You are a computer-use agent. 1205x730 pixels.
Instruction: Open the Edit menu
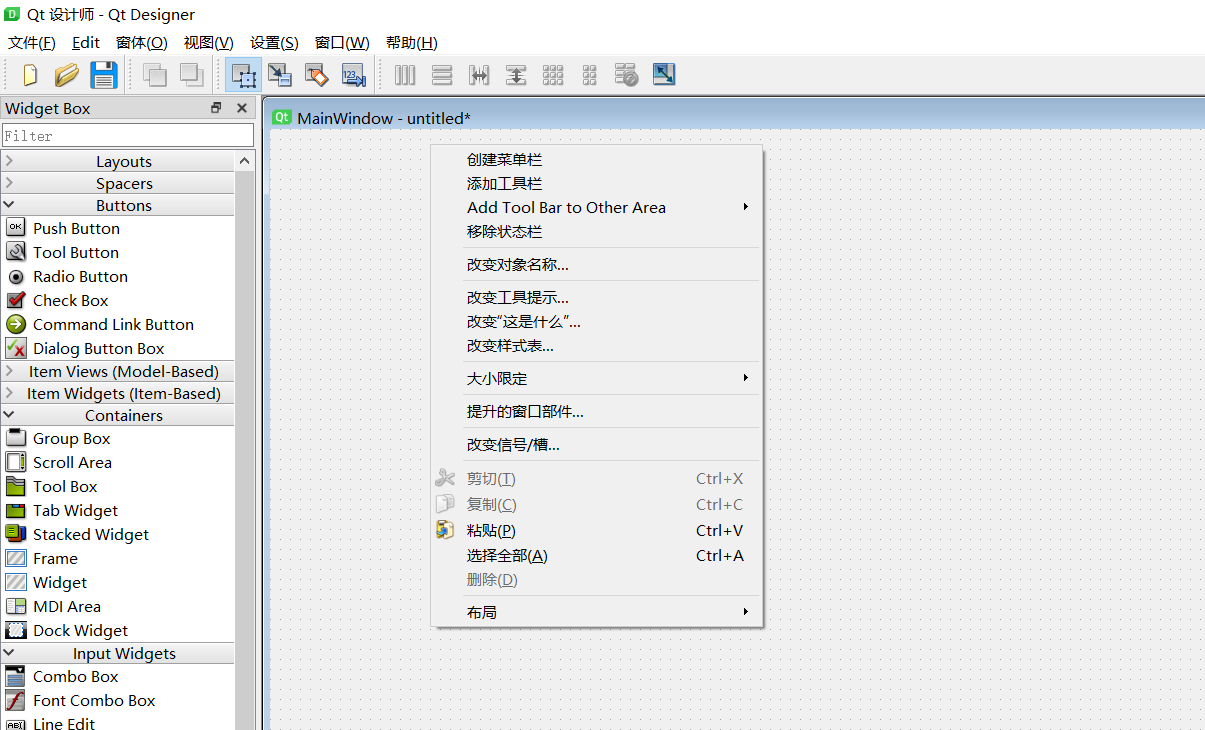pyautogui.click(x=86, y=42)
